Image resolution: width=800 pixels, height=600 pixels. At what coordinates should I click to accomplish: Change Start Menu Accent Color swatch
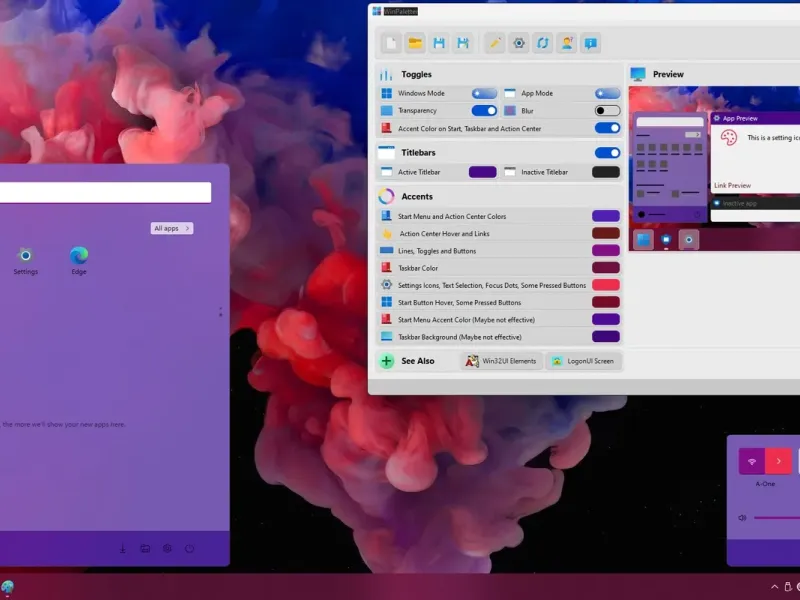(606, 319)
